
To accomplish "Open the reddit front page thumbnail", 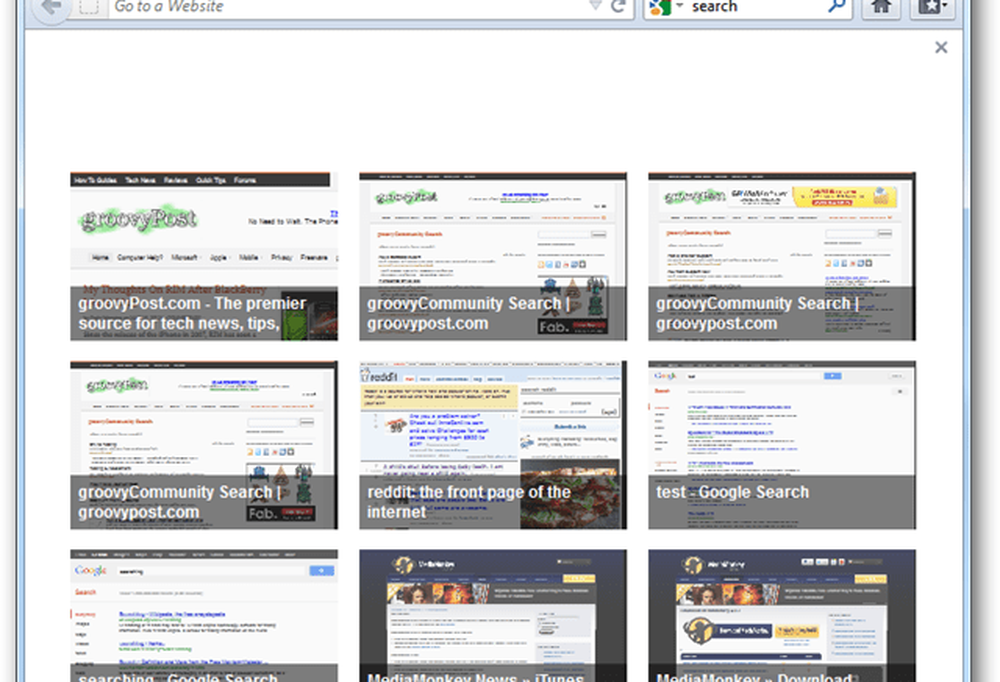I will click(493, 445).
